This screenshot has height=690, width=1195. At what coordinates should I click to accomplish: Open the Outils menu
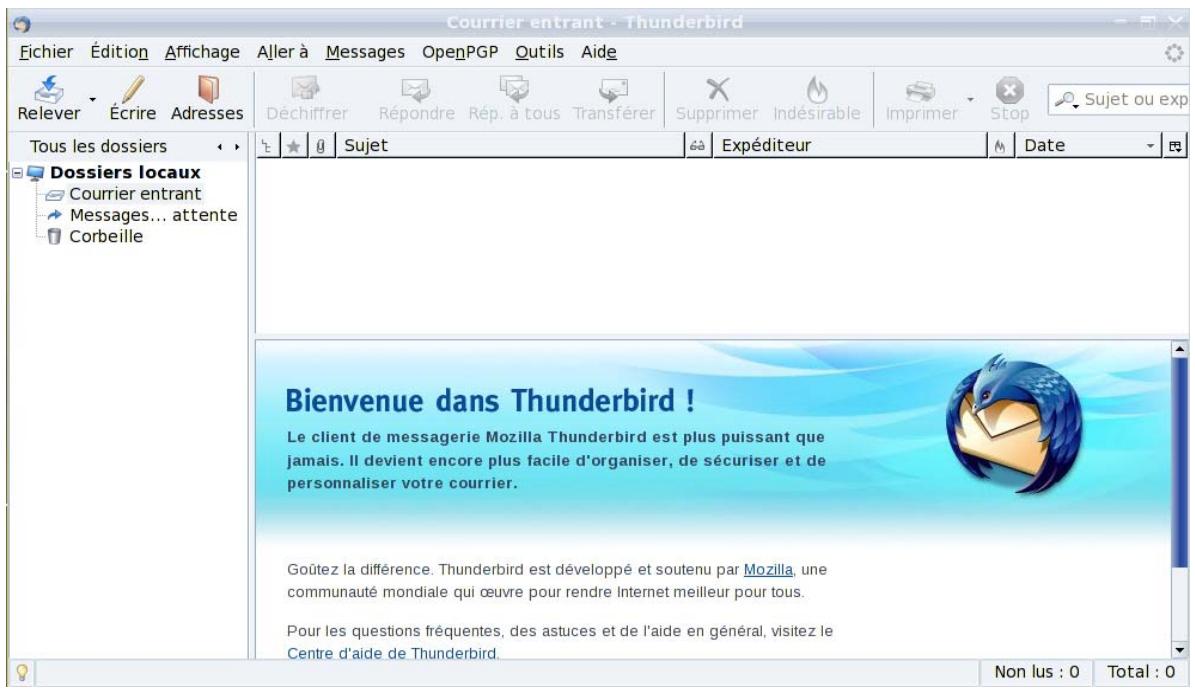(x=539, y=52)
